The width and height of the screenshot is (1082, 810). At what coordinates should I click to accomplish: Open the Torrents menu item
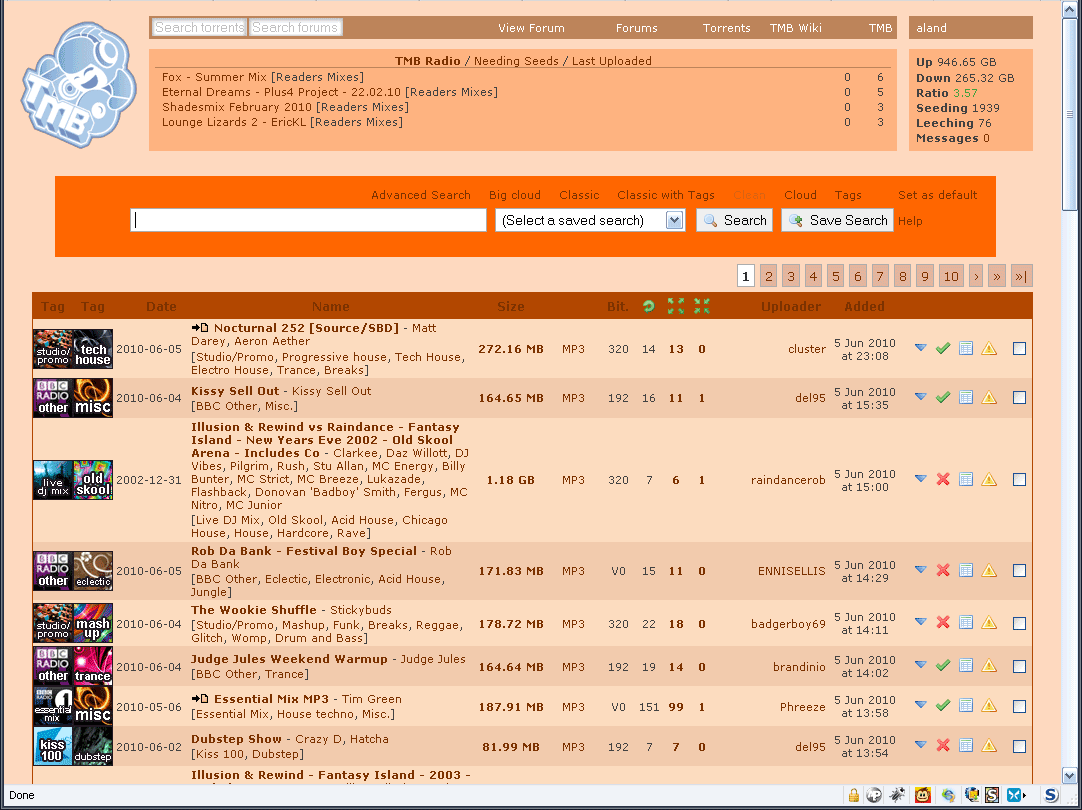726,28
